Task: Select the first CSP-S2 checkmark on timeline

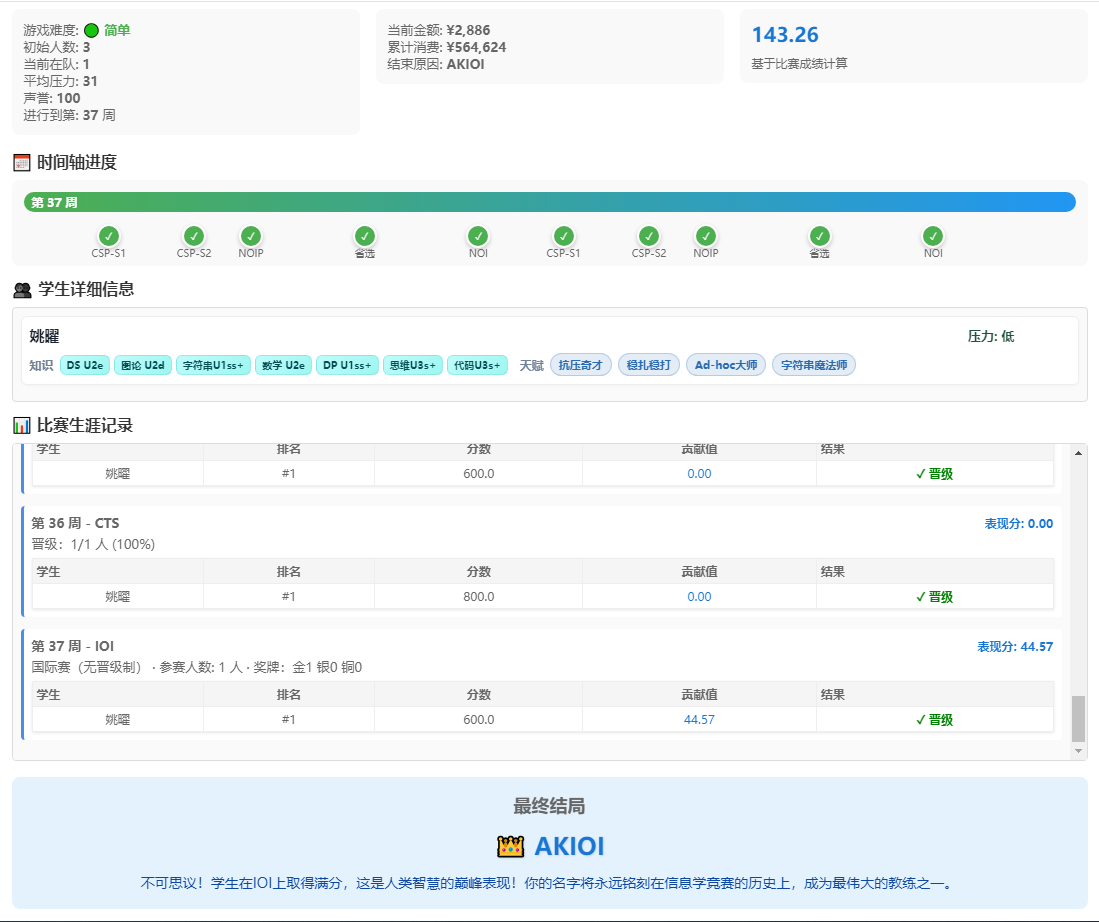Action: 193,236
